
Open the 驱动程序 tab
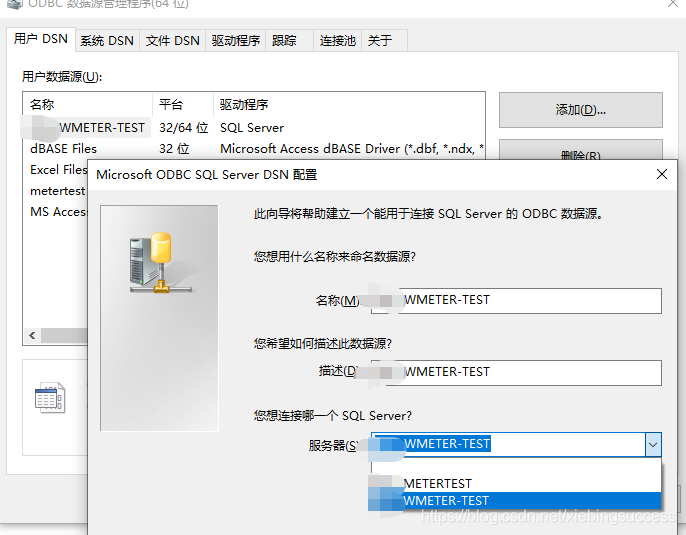pos(235,41)
